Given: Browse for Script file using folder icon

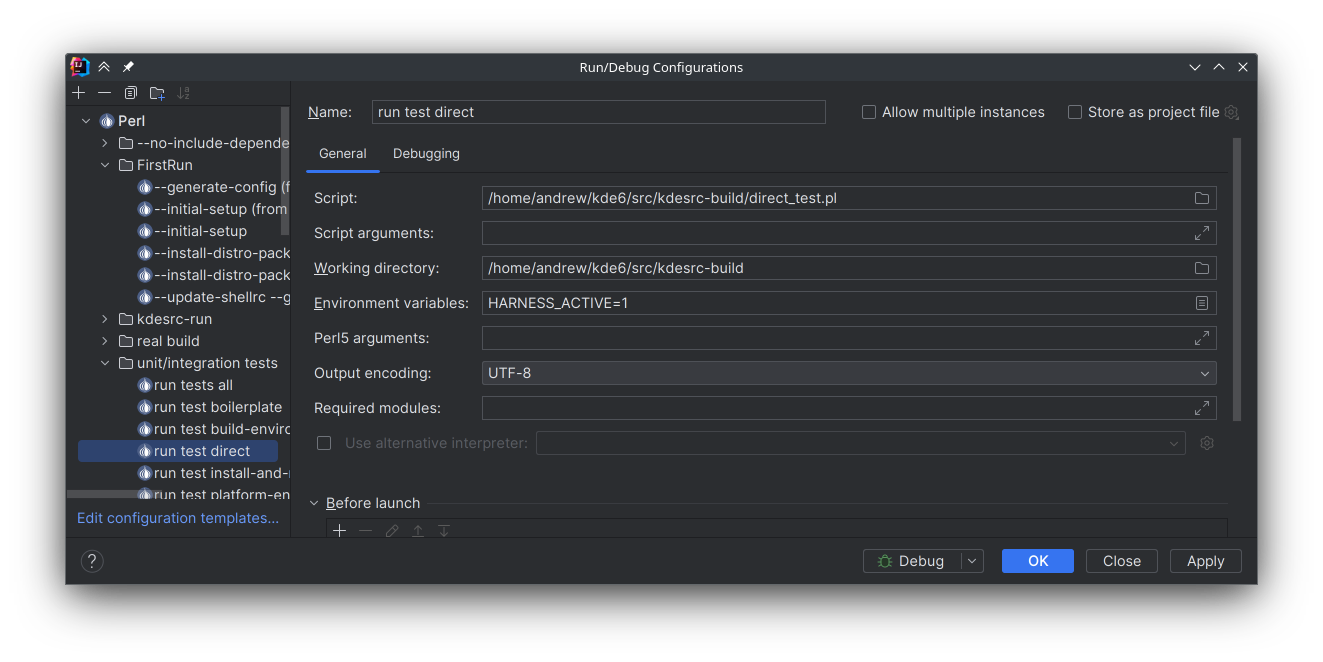Looking at the screenshot, I should click(1201, 198).
